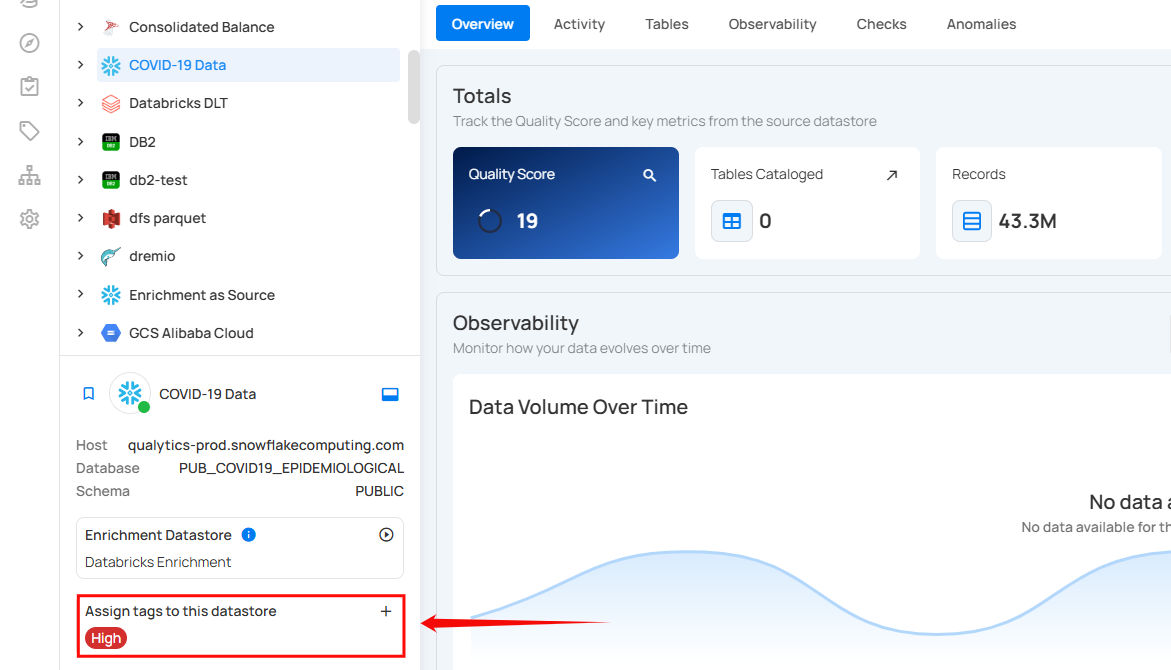Screen dimensions: 1171x670
Task: Open the Tags icon in left sidebar
Action: tap(29, 131)
